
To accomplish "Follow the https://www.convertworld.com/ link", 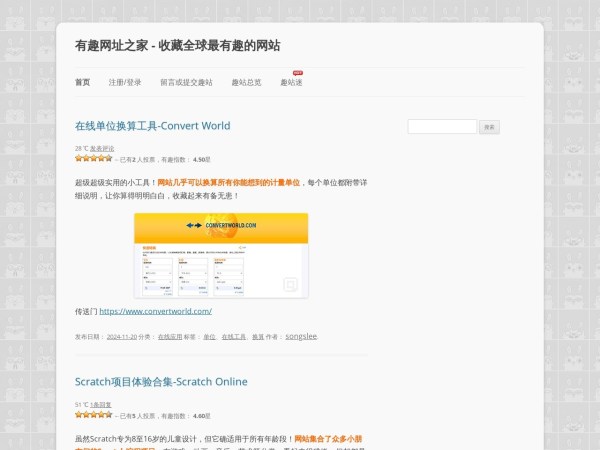I will pyautogui.click(x=155, y=311).
